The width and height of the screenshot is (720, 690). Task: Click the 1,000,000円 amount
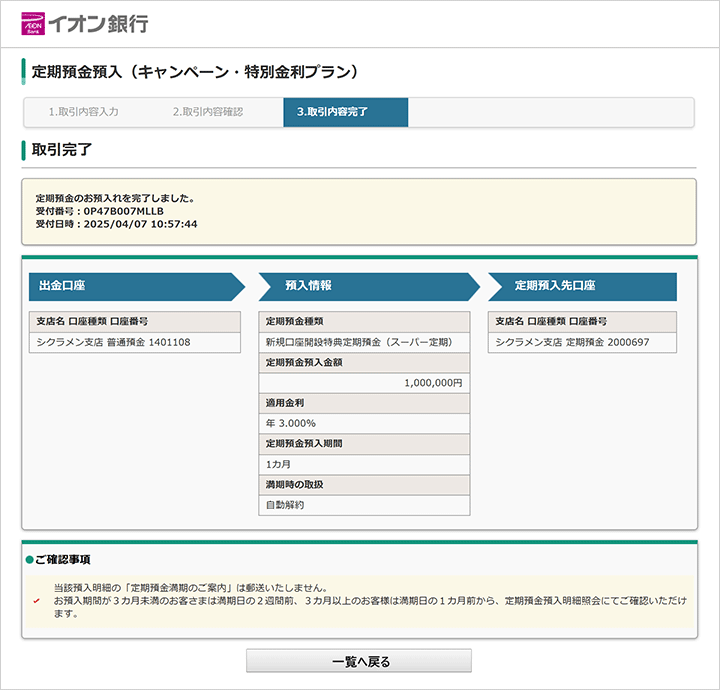point(433,383)
